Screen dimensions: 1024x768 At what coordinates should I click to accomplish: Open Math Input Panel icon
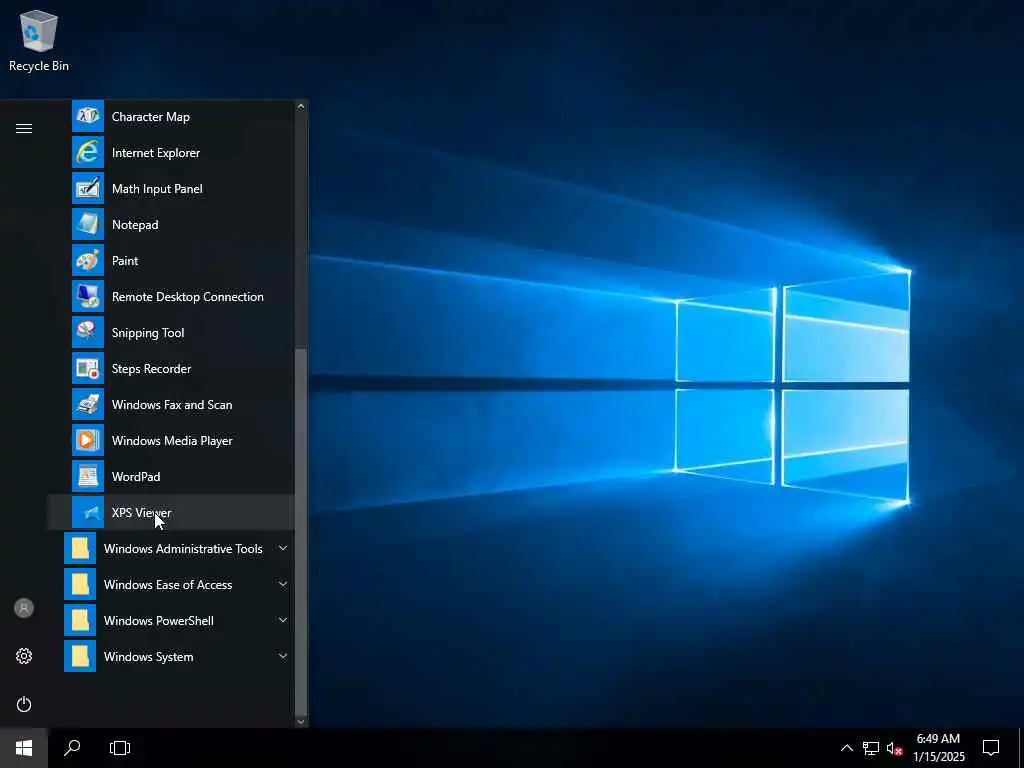tap(88, 188)
